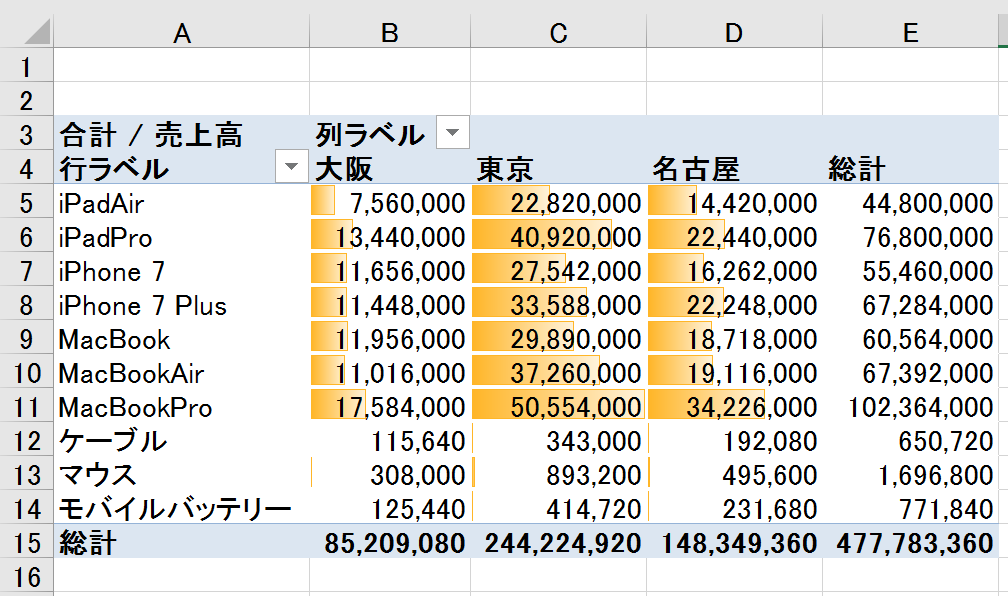This screenshot has width=1008, height=596.
Task: Click the cell showing 67,392,000
Action: coord(910,372)
